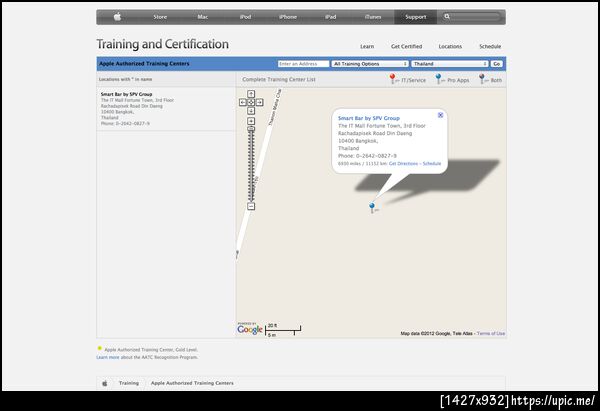
Task: Open Complete Training Center List
Action: pyautogui.click(x=279, y=80)
